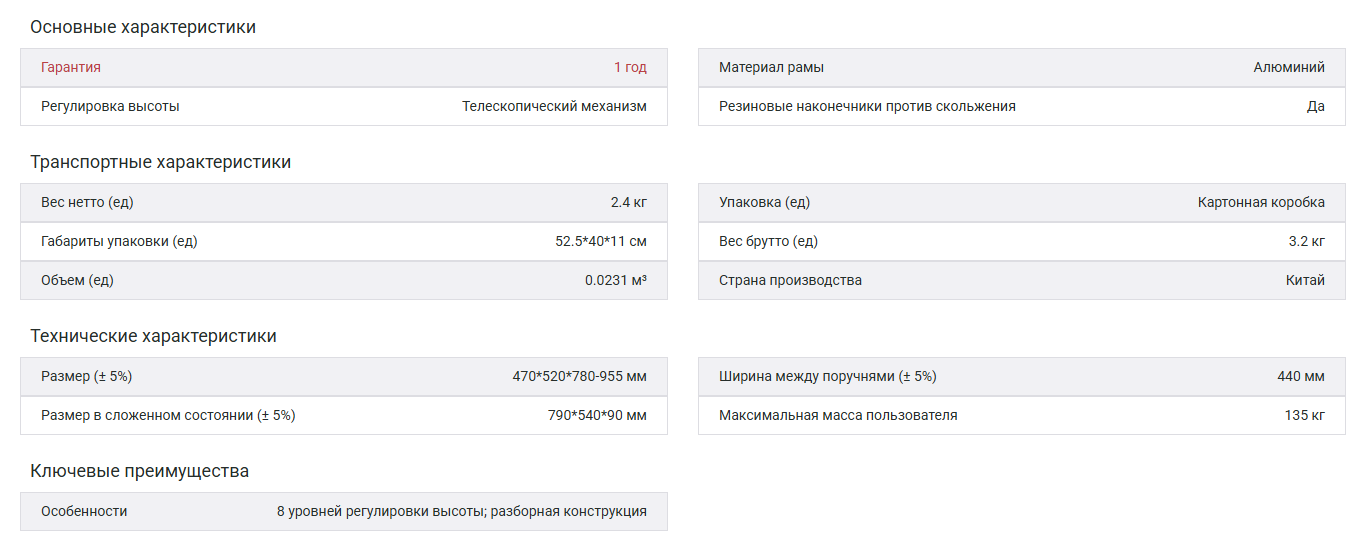Click the Вес брутто (ед) label

(x=768, y=241)
